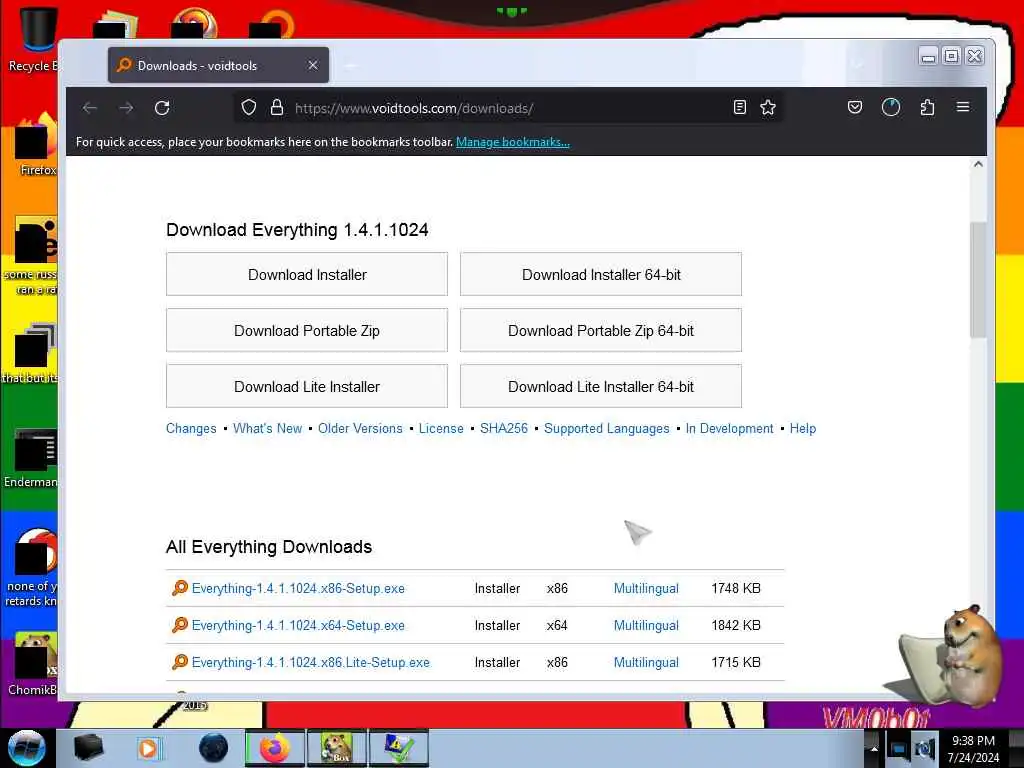This screenshot has height=768, width=1024.
Task: Show hidden system tray icons arrow
Action: pyautogui.click(x=874, y=748)
